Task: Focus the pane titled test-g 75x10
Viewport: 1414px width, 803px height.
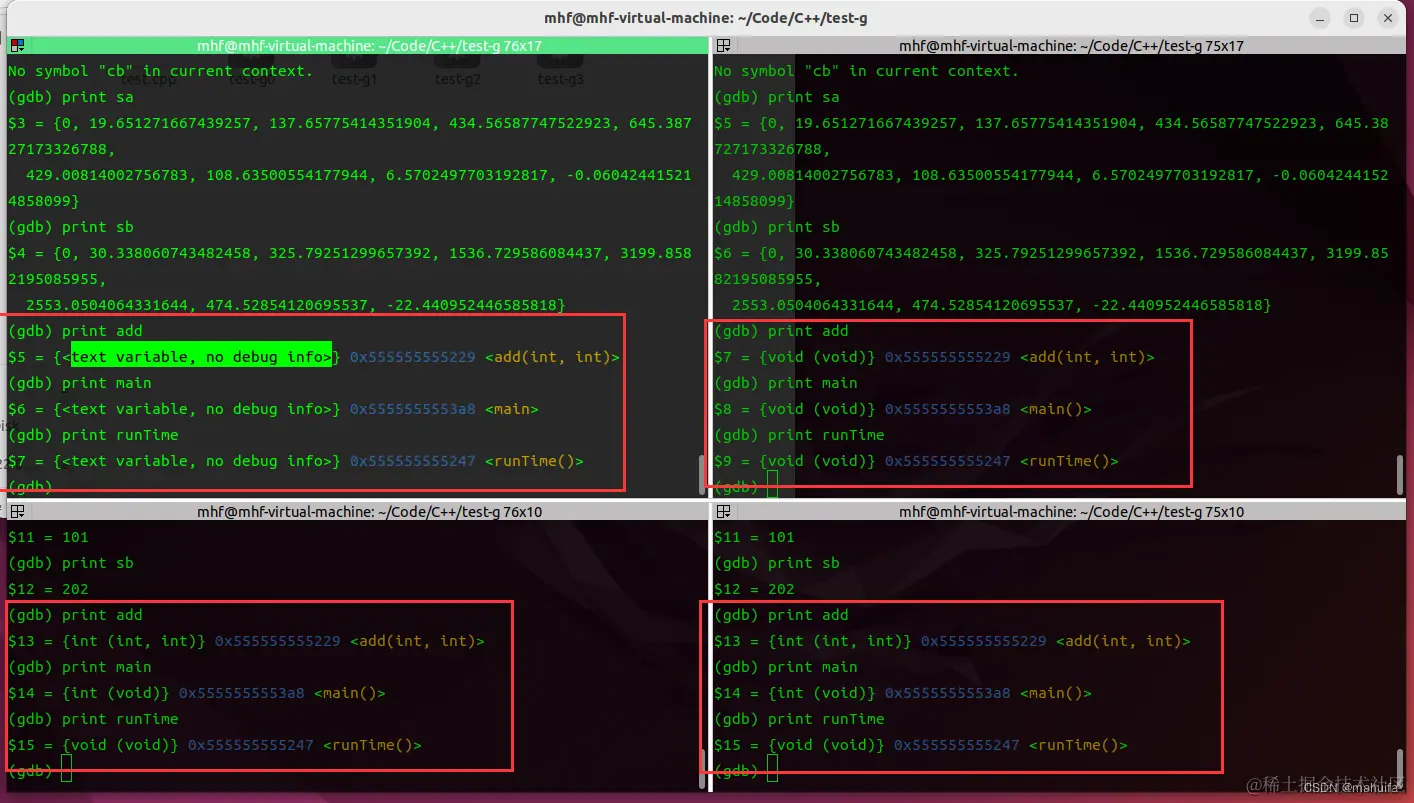Action: (x=1071, y=512)
